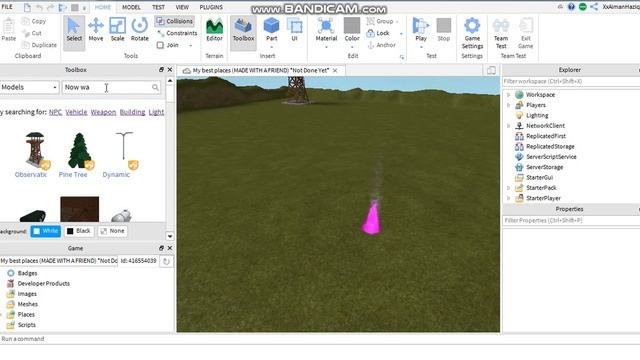The height and width of the screenshot is (360, 640).
Task: Expand the Players node
Action: 509,105
